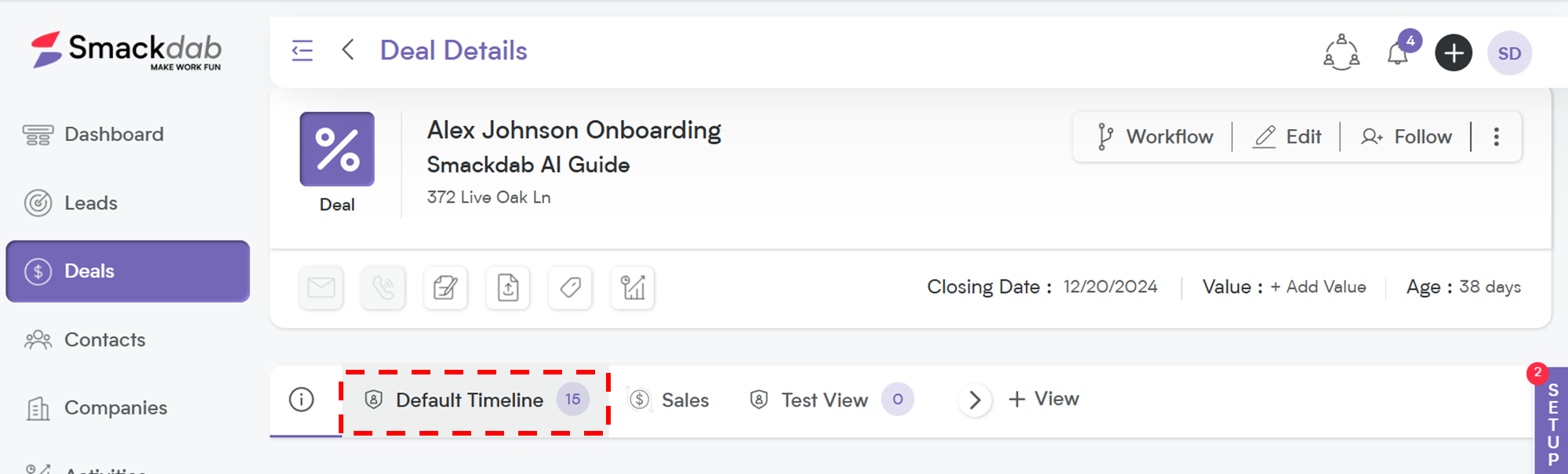Image resolution: width=1568 pixels, height=474 pixels.
Task: Follow this deal
Action: point(1406,137)
